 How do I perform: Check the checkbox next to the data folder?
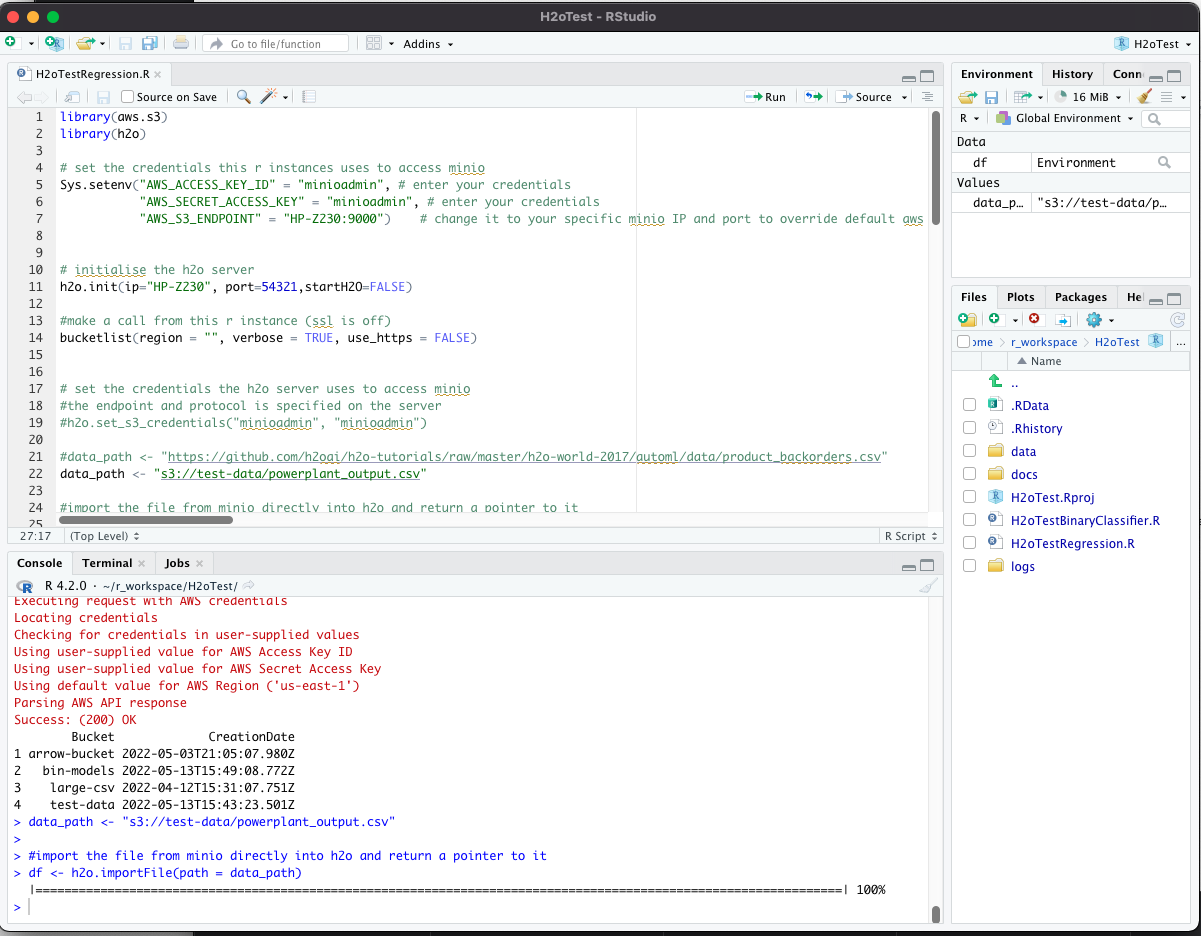[x=969, y=451]
